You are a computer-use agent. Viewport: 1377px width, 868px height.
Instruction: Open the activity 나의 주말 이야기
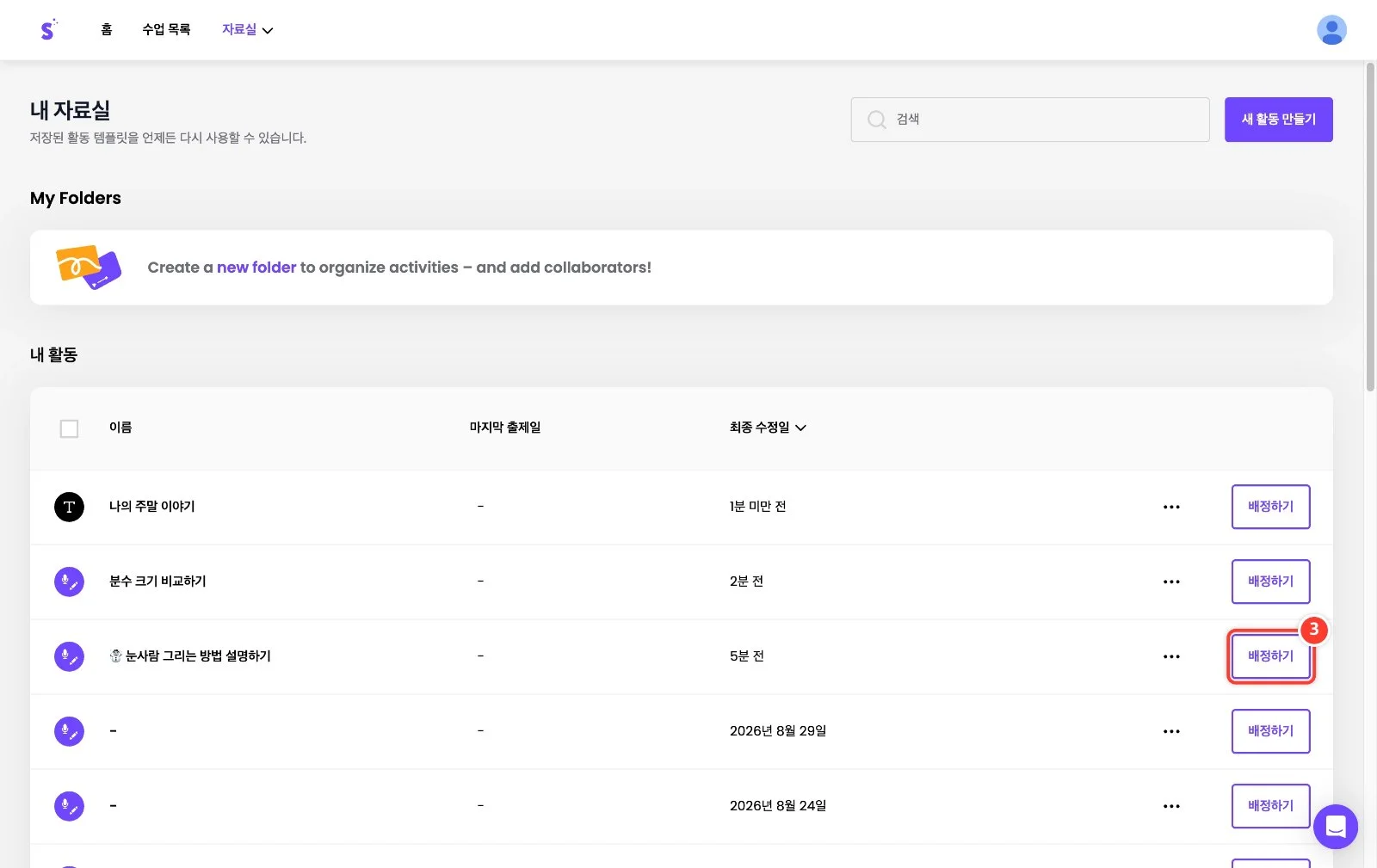152,507
